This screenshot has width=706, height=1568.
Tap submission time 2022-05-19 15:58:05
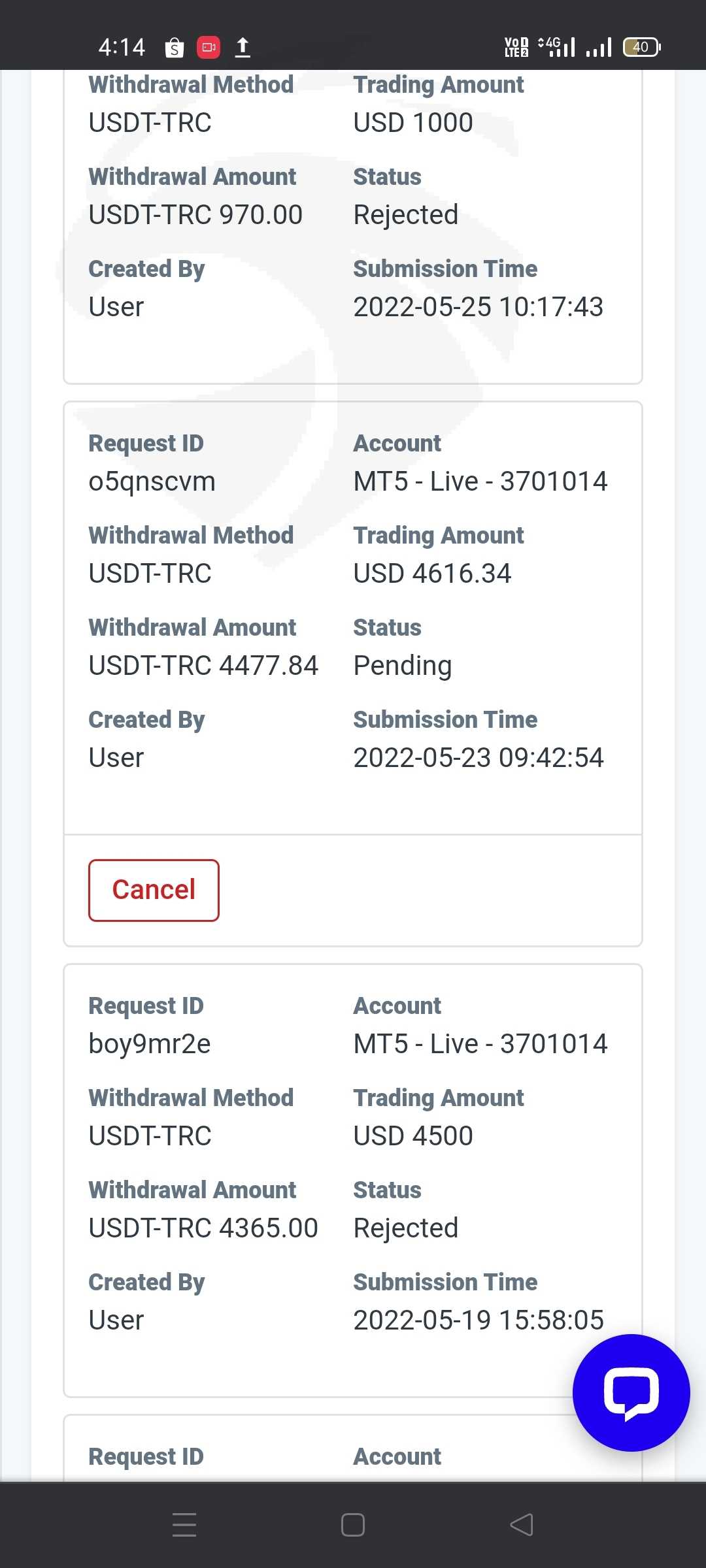coord(479,1320)
